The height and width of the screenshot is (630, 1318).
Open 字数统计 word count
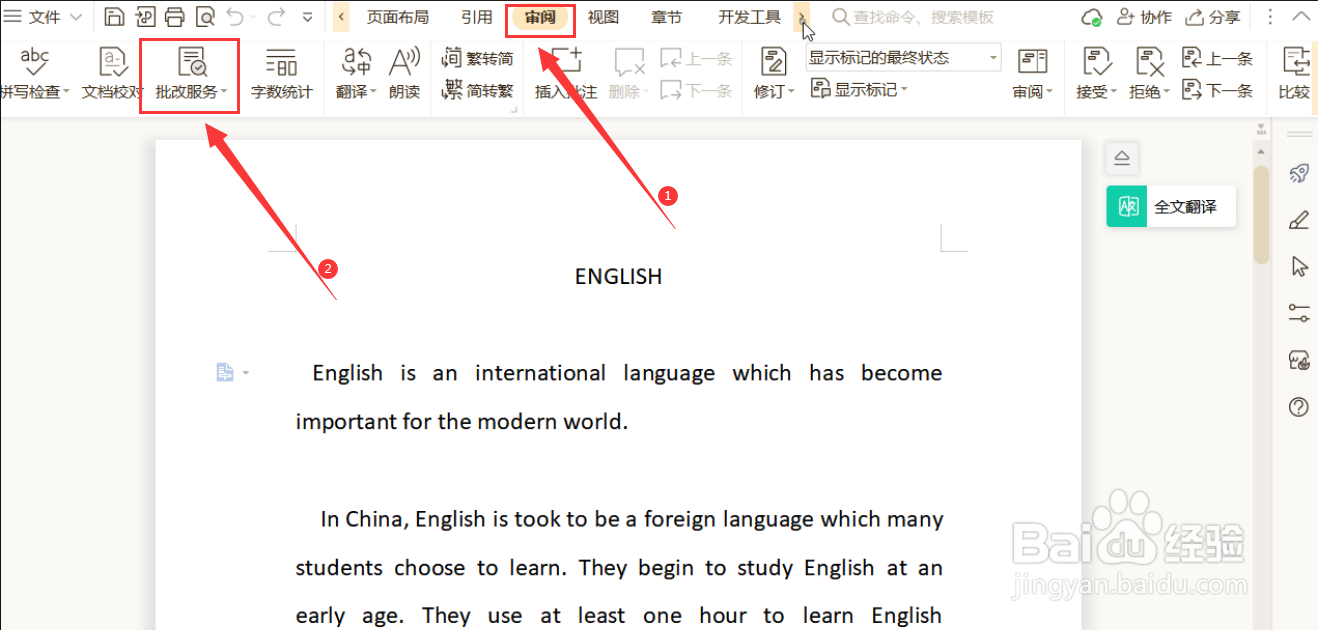point(282,74)
